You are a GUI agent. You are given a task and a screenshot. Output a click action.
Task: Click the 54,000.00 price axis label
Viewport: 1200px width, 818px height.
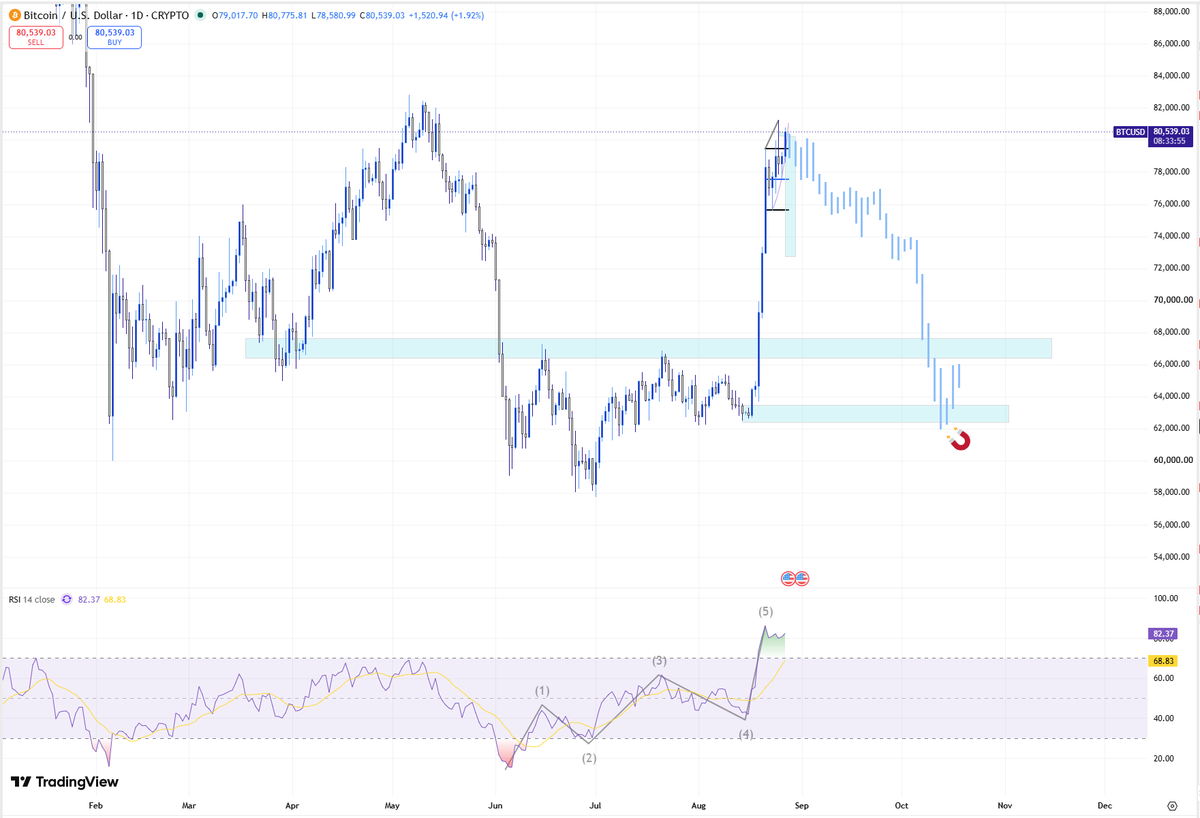[1169, 557]
